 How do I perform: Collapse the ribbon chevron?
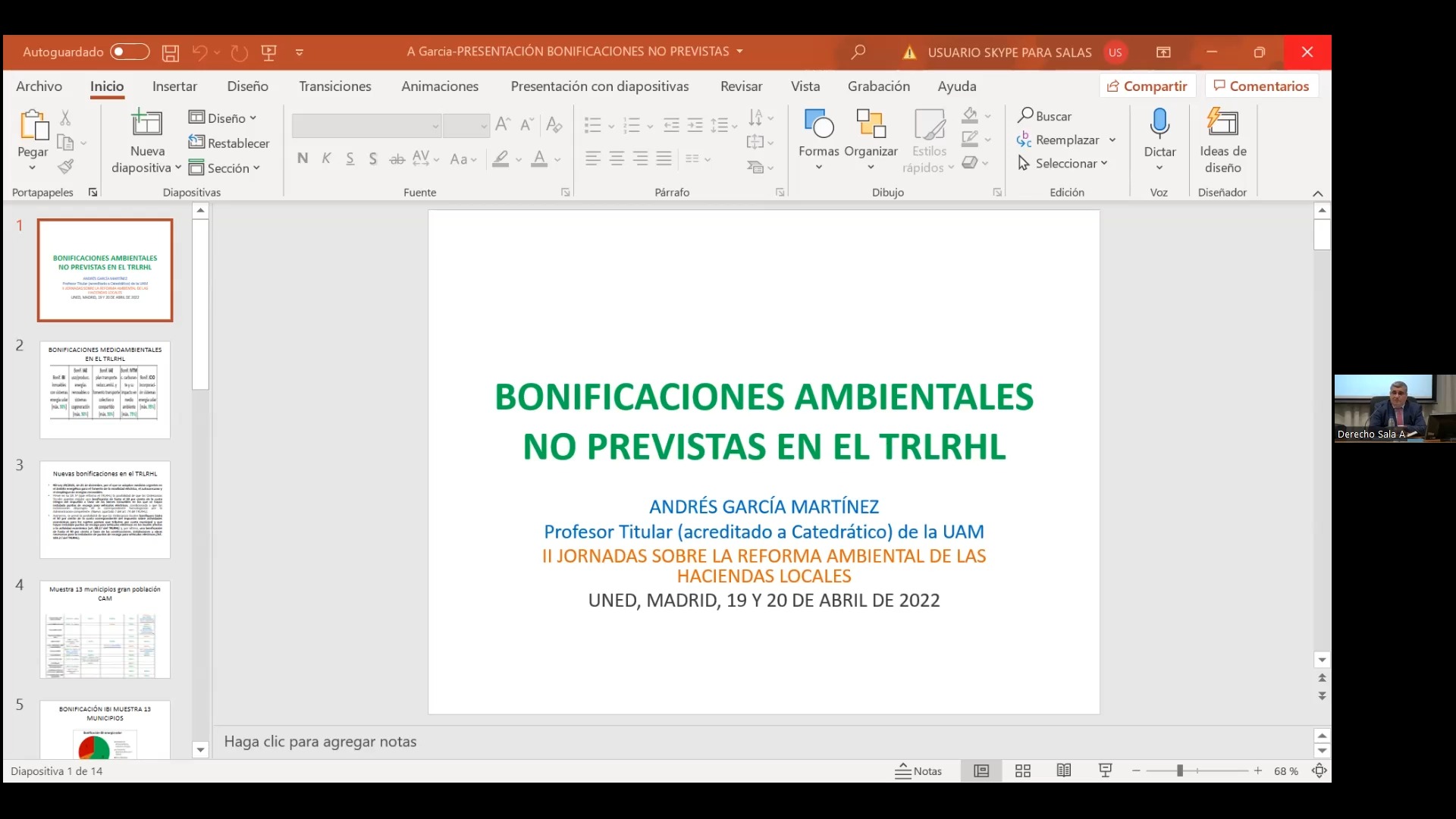(x=1318, y=193)
